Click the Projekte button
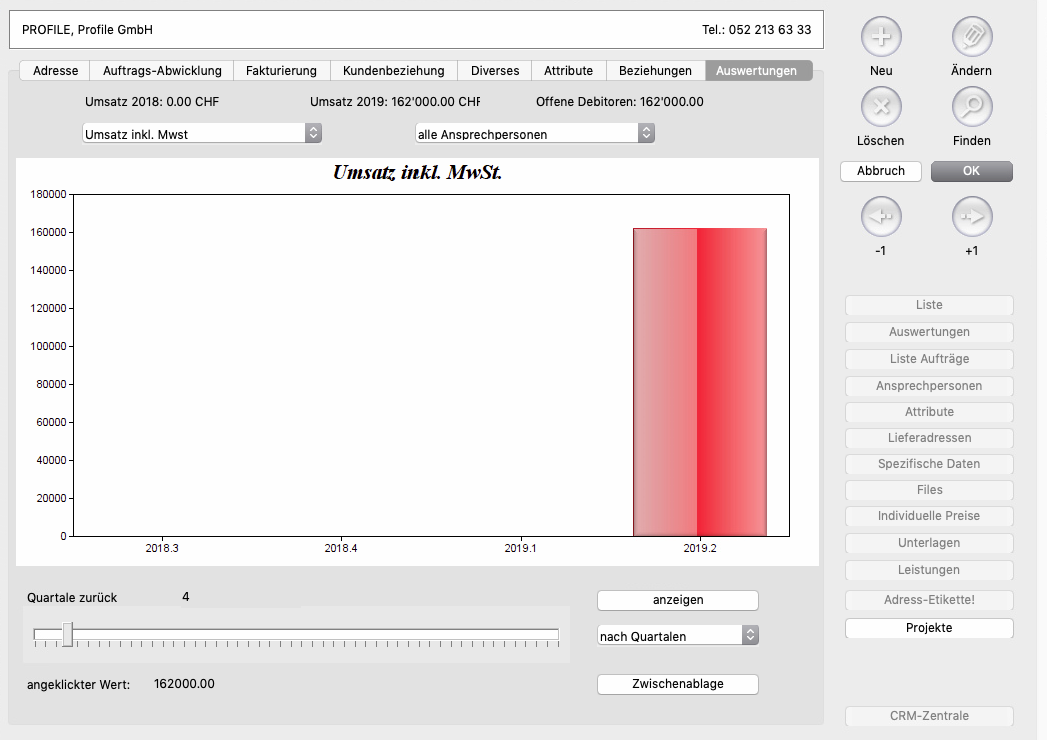The height and width of the screenshot is (740, 1047). tap(929, 628)
